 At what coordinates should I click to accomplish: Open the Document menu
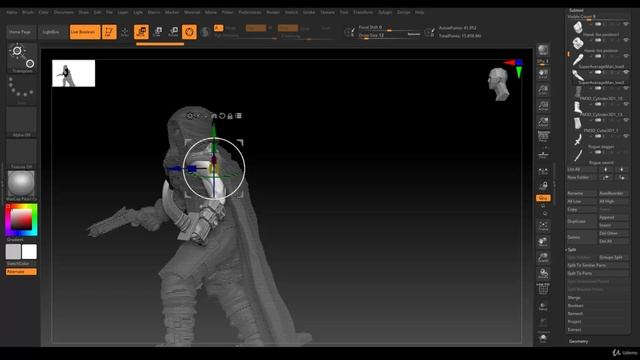point(64,12)
